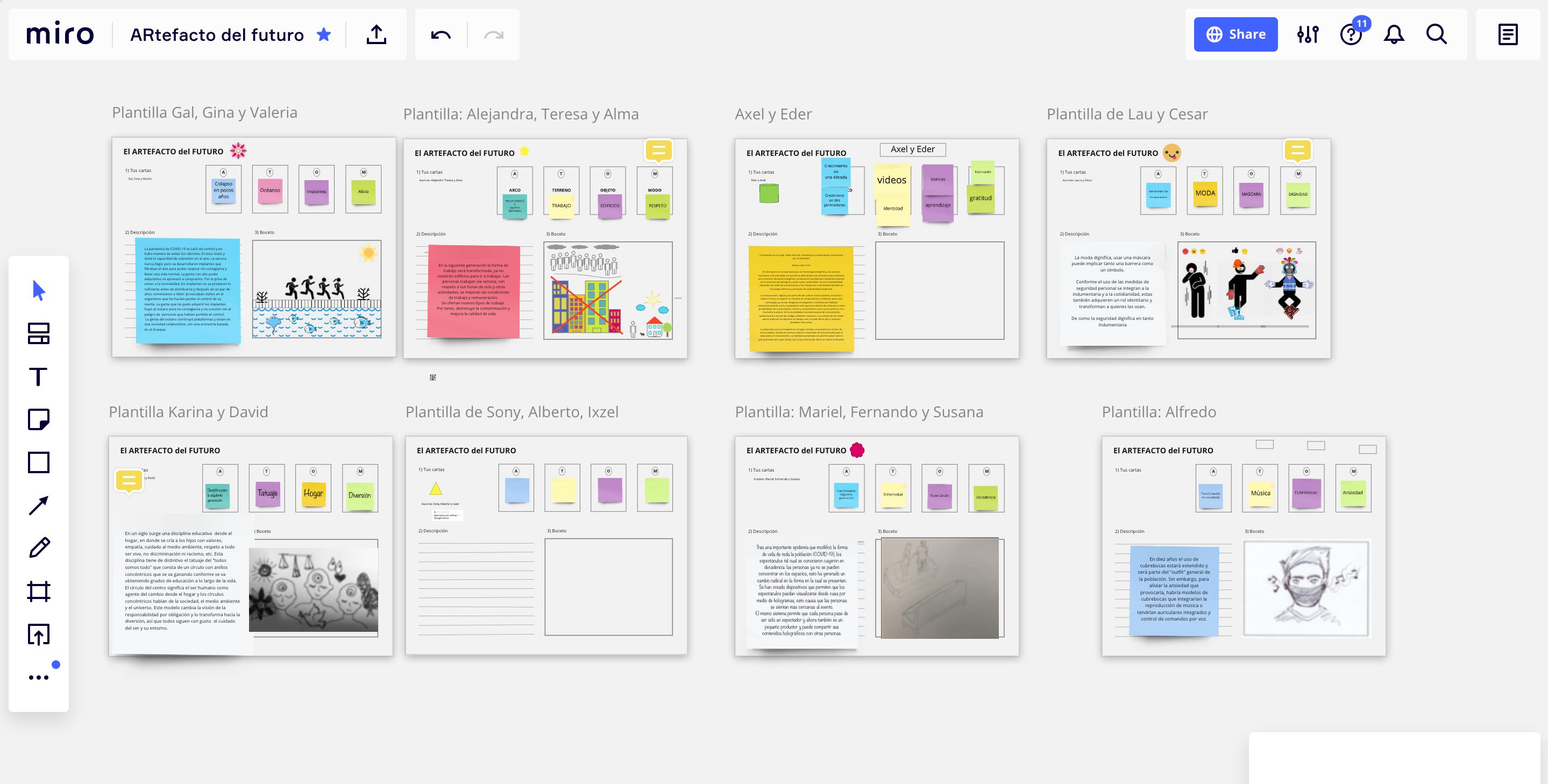Click the Share button
Viewport: 1548px width, 784px height.
pos(1235,34)
